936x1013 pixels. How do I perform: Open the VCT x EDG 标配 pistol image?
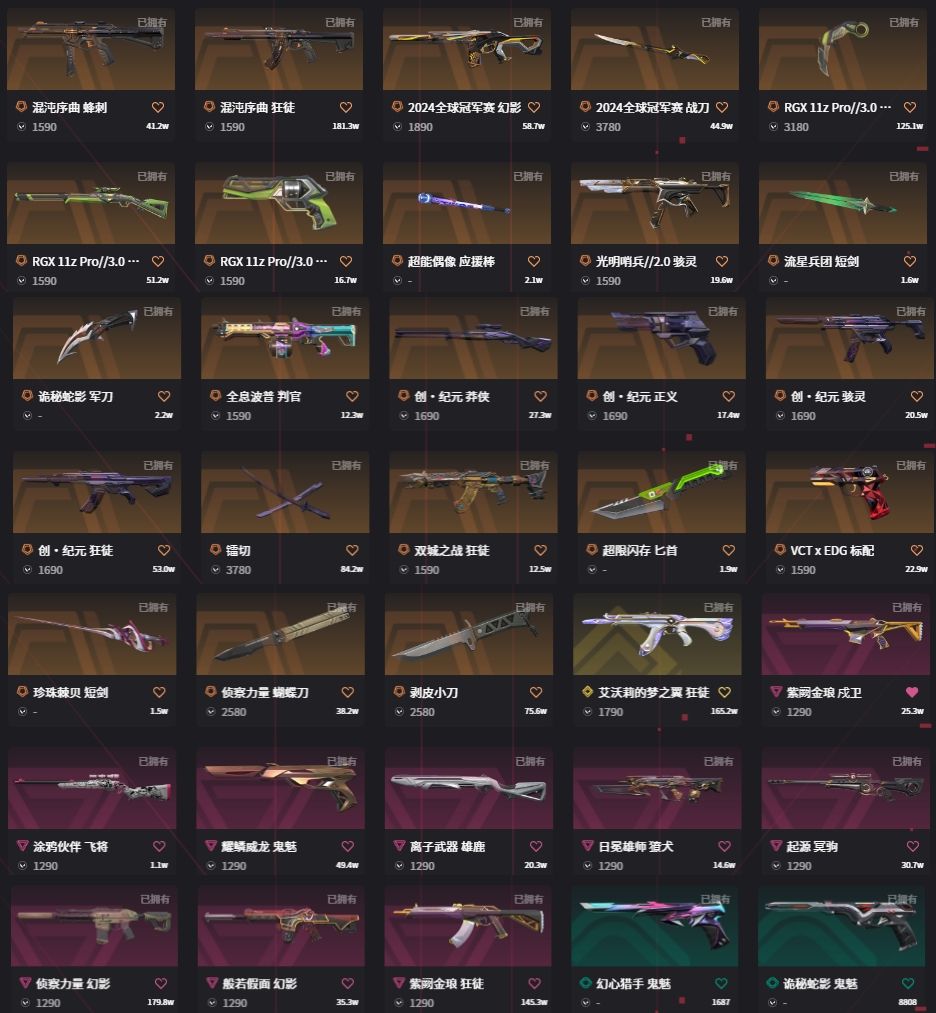[849, 492]
